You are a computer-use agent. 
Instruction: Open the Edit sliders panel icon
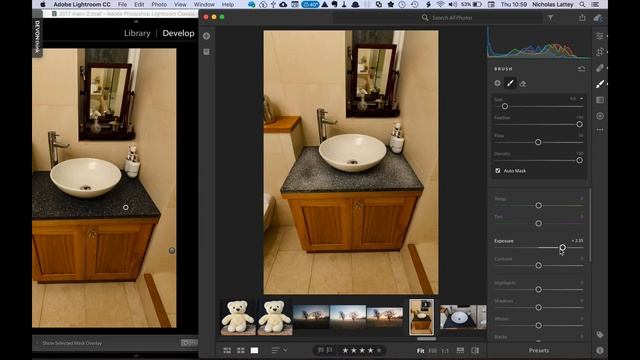pos(600,36)
